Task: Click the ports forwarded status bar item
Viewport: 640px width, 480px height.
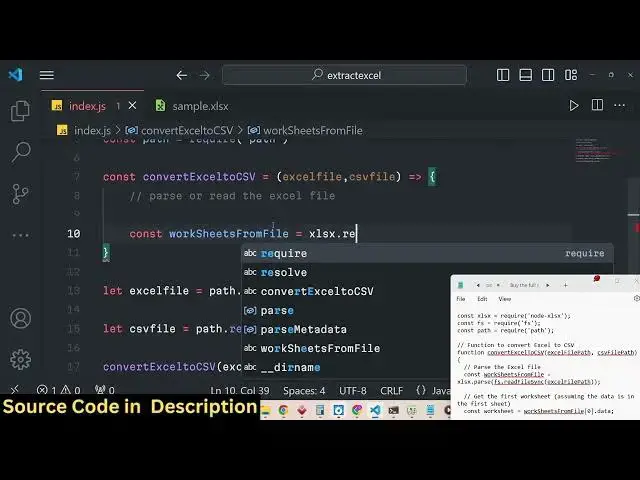Action: (x=104, y=390)
